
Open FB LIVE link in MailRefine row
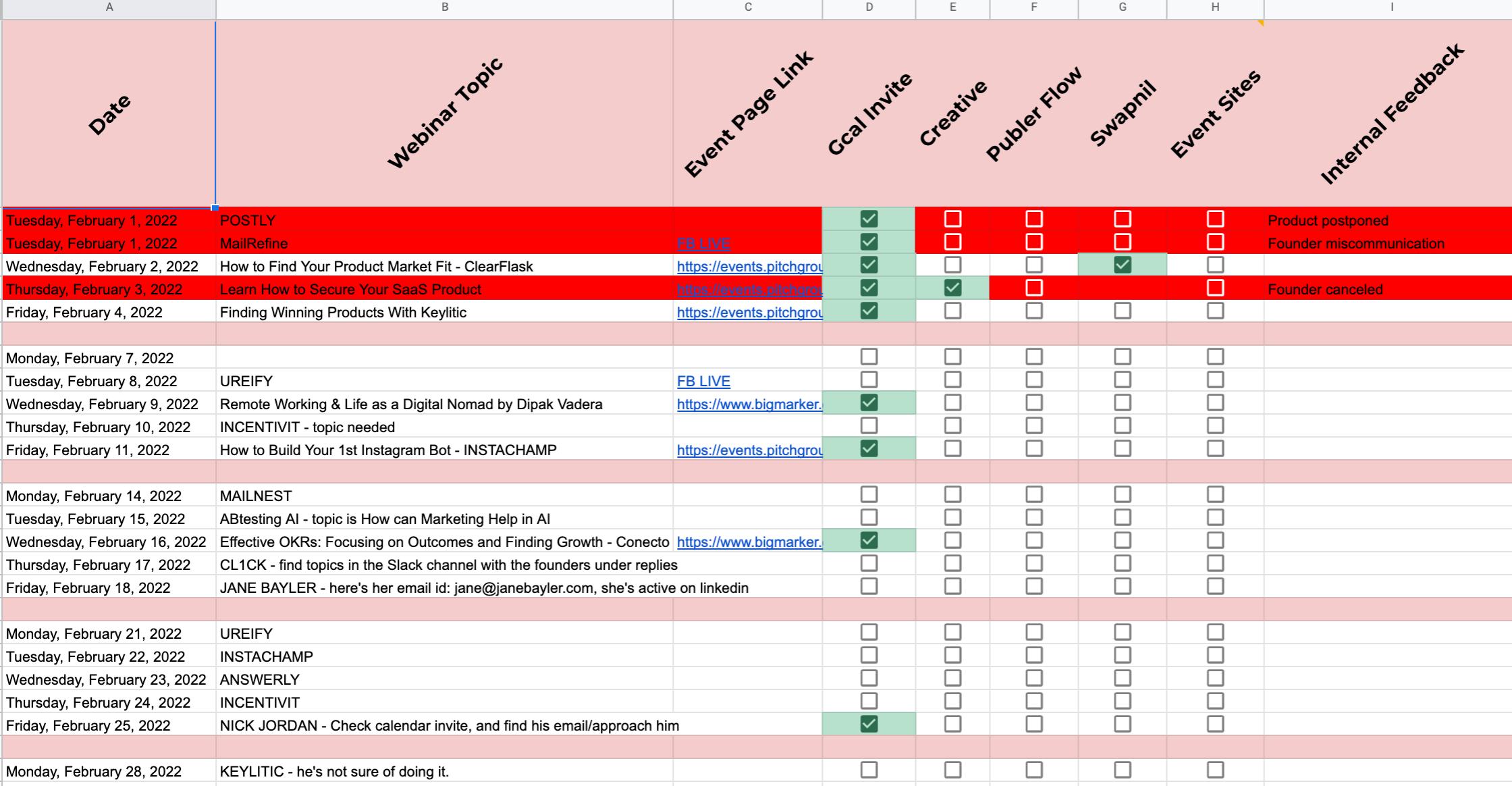click(x=703, y=244)
